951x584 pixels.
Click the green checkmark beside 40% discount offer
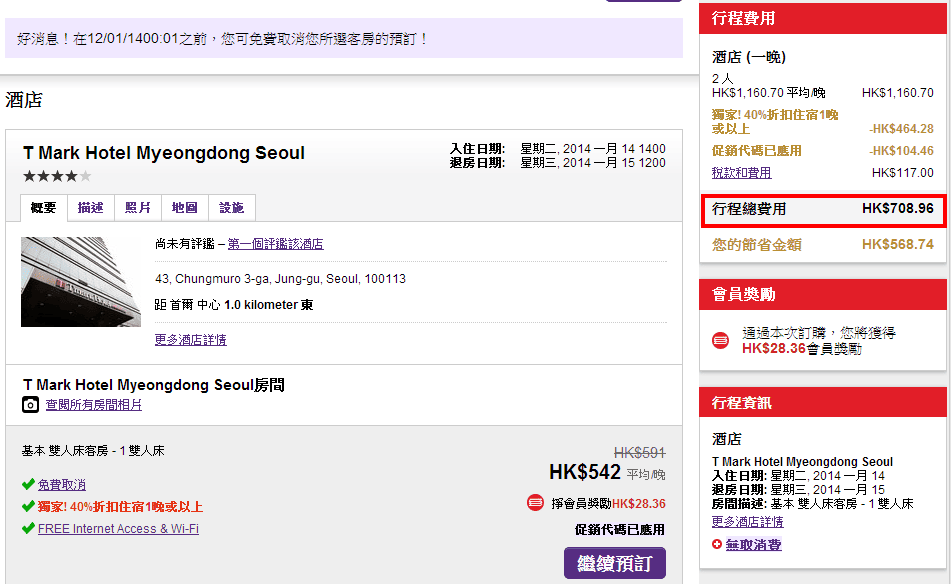[x=28, y=507]
